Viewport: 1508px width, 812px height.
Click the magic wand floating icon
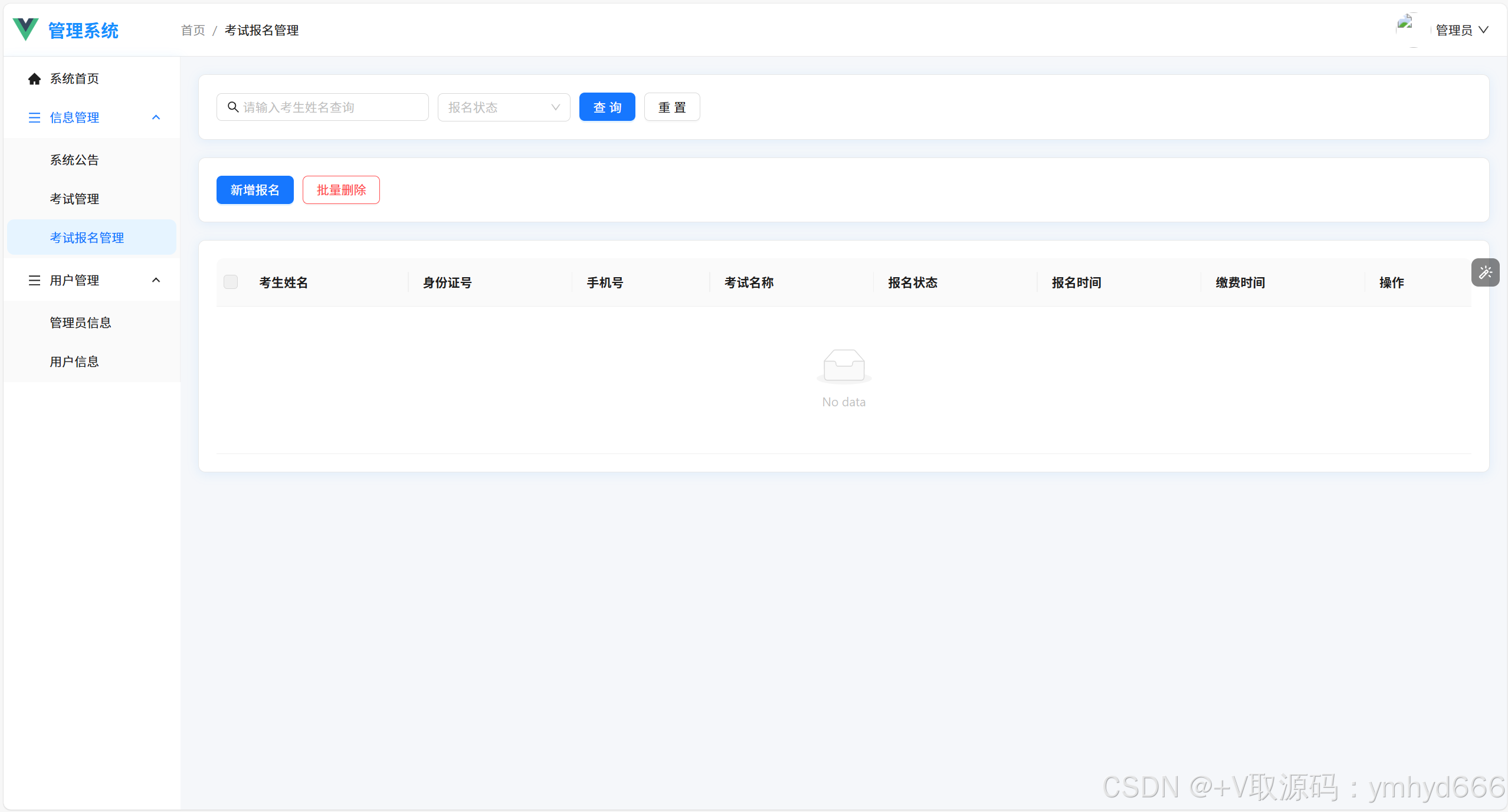1485,272
